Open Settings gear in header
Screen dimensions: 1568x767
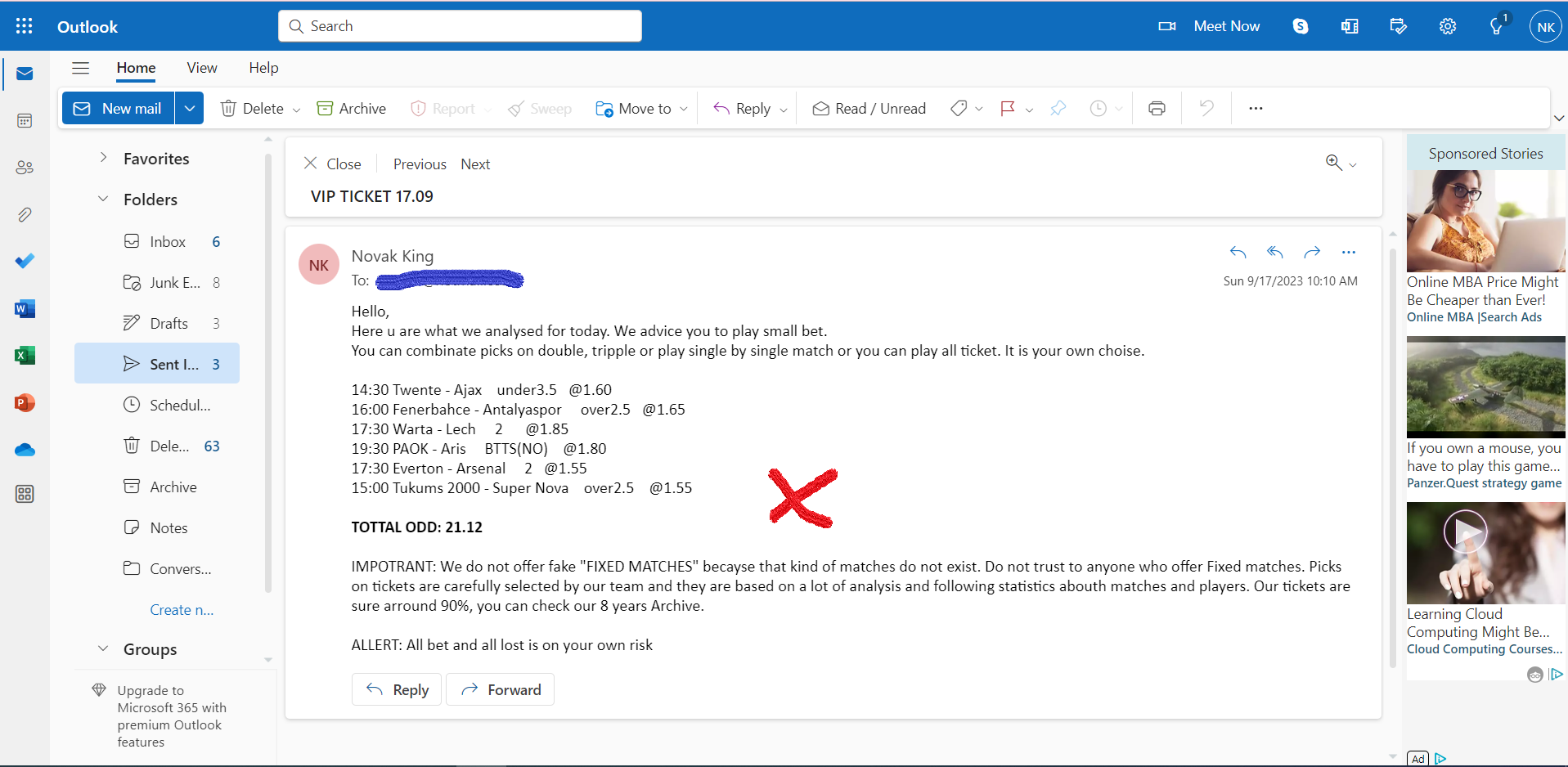point(1448,26)
